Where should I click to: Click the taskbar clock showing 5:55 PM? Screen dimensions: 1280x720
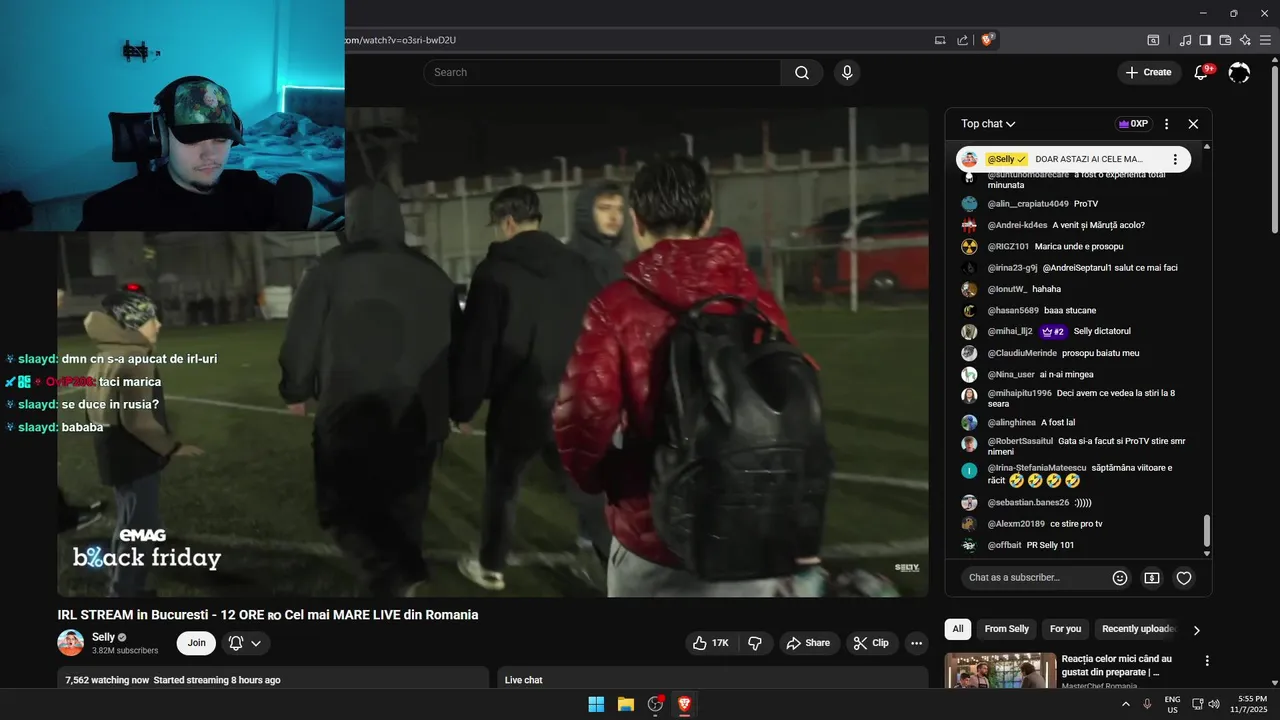click(x=1252, y=704)
